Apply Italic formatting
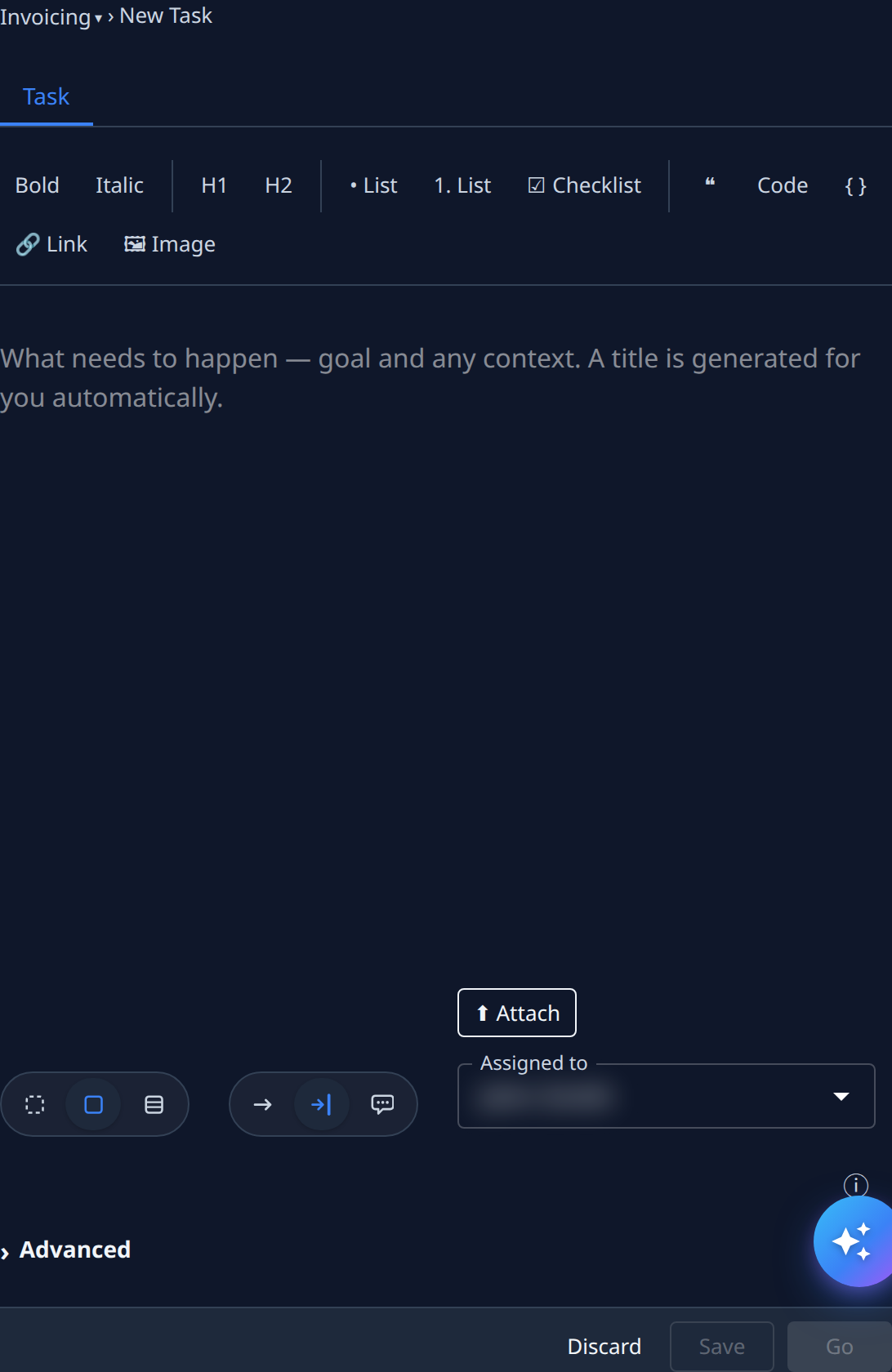Image resolution: width=892 pixels, height=1372 pixels. point(119,185)
